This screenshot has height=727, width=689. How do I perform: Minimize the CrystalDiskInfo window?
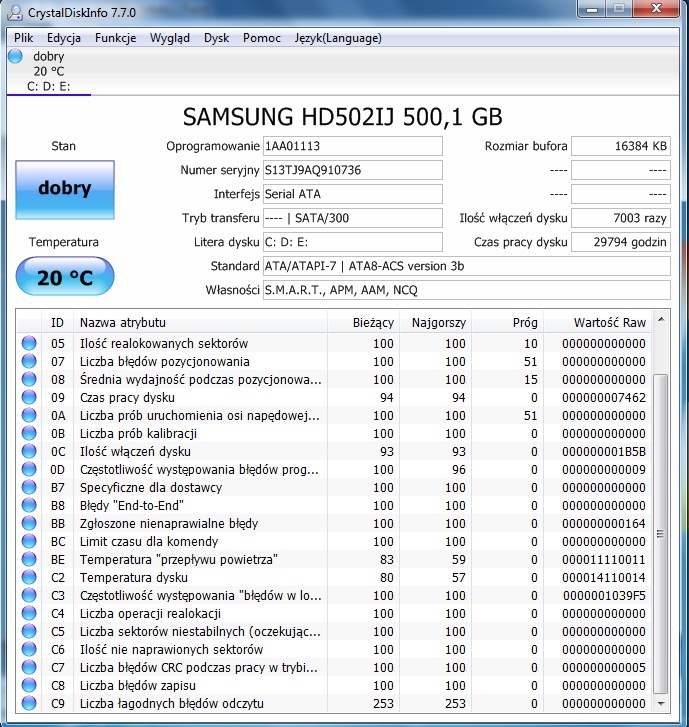tap(592, 8)
